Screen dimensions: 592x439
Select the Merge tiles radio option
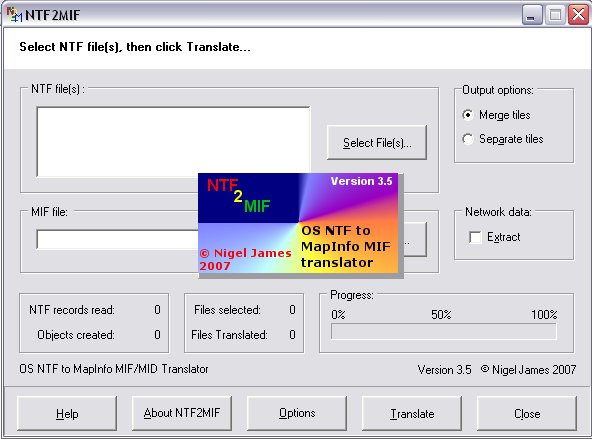click(x=468, y=115)
